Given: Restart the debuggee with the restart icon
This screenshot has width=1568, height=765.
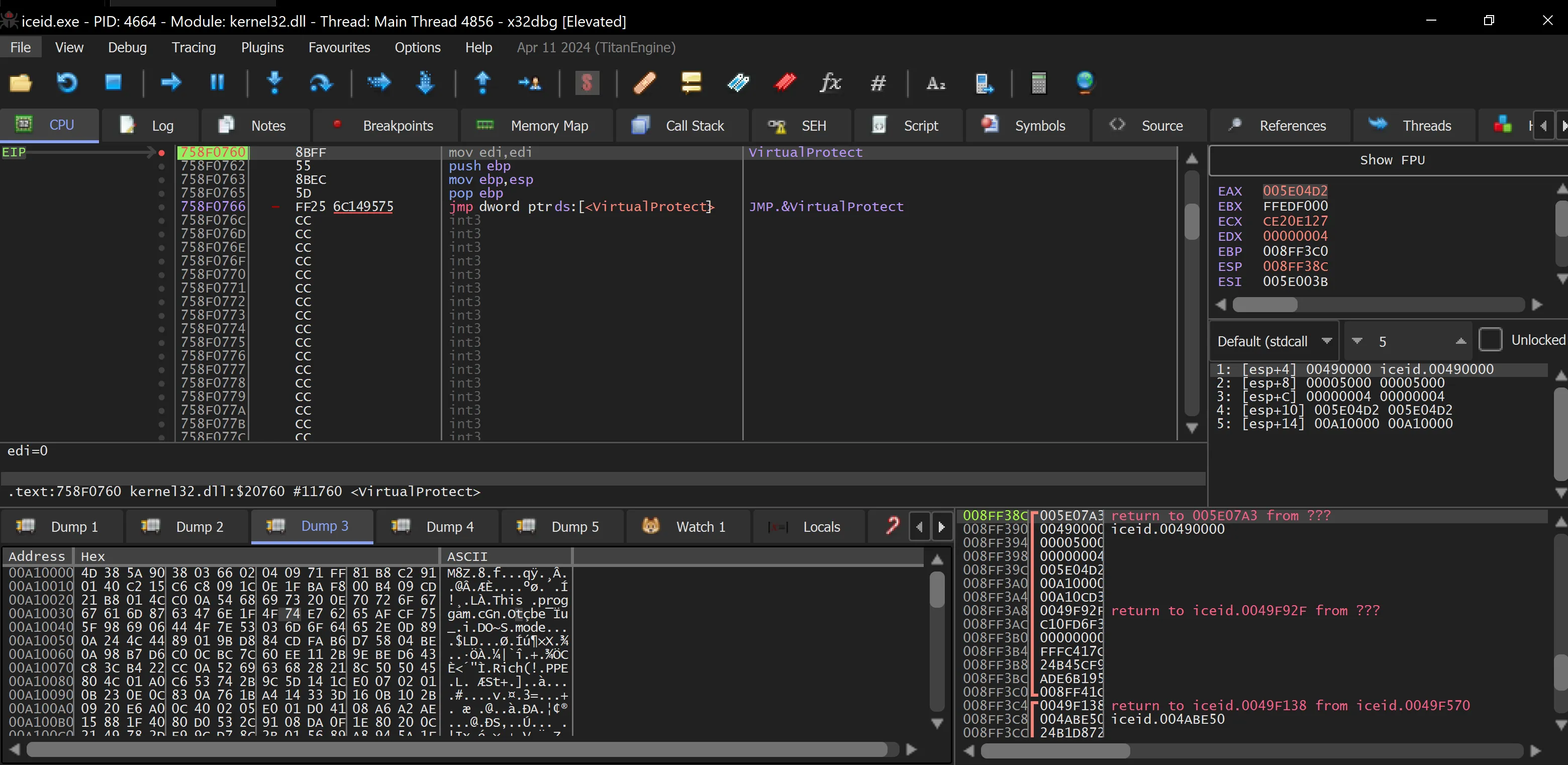Looking at the screenshot, I should coord(67,82).
